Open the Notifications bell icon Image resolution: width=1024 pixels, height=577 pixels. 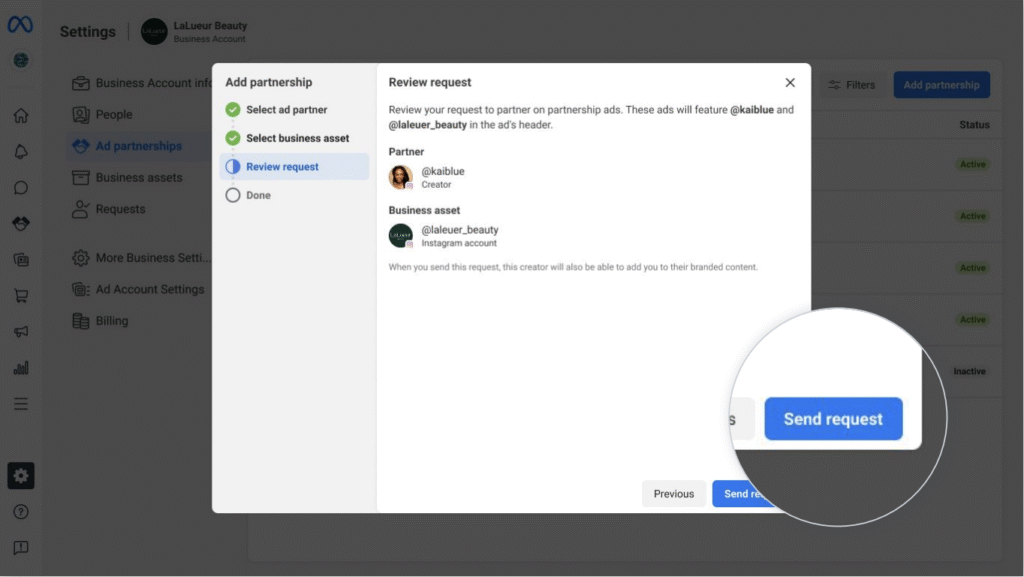pos(20,151)
